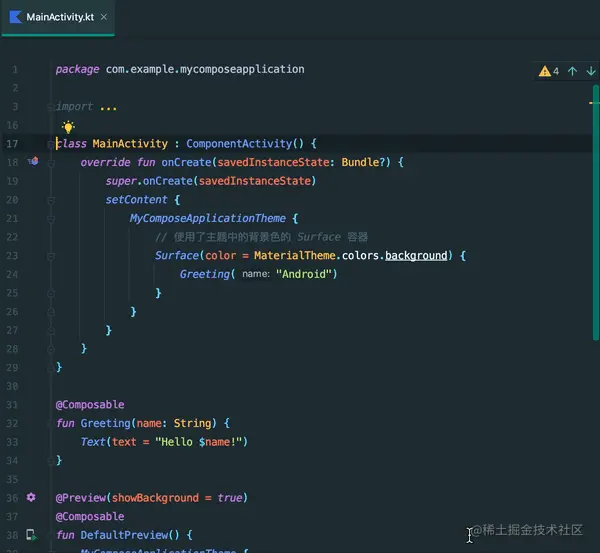Screen dimensions: 600x553
Task: Click the MaterialTheme identifier on line 23
Action: click(x=295, y=255)
